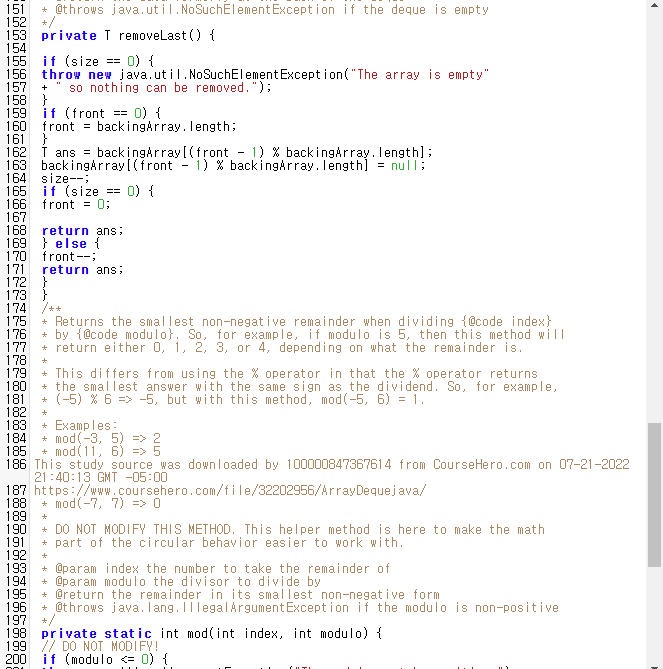Click line number 153

[16, 35]
